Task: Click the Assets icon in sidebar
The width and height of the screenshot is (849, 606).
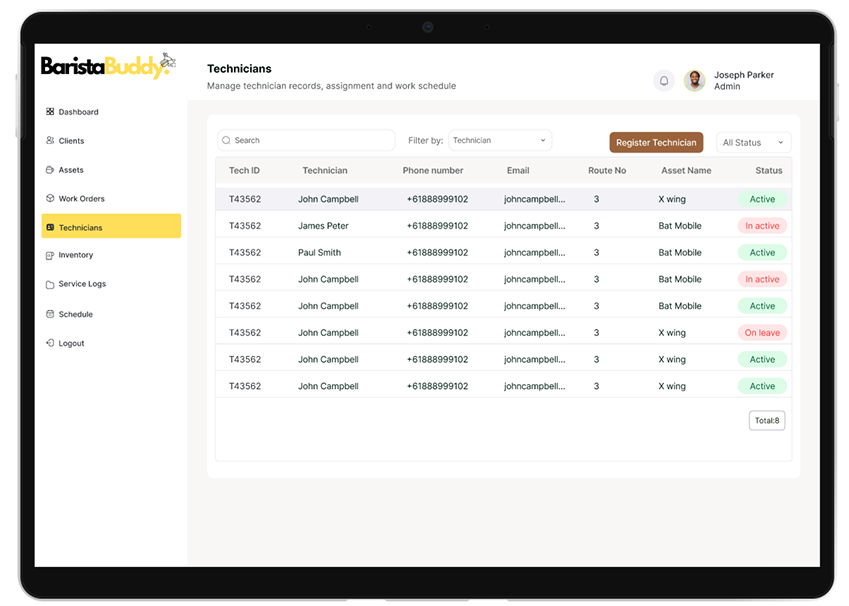Action: click(x=50, y=170)
